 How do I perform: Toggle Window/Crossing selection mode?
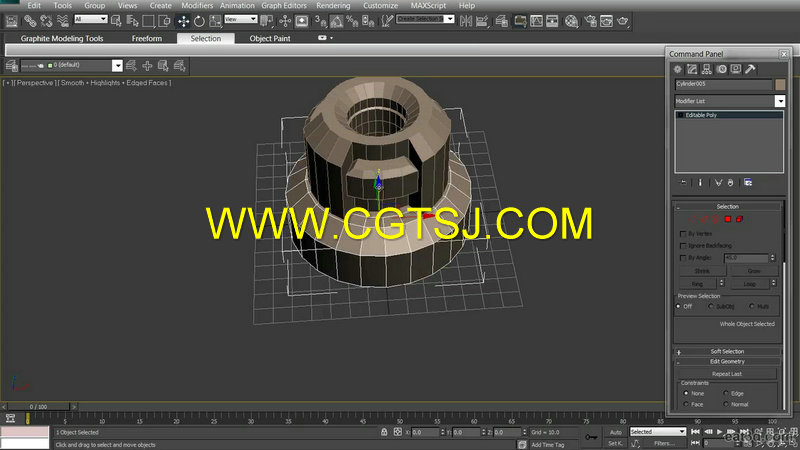click(164, 21)
